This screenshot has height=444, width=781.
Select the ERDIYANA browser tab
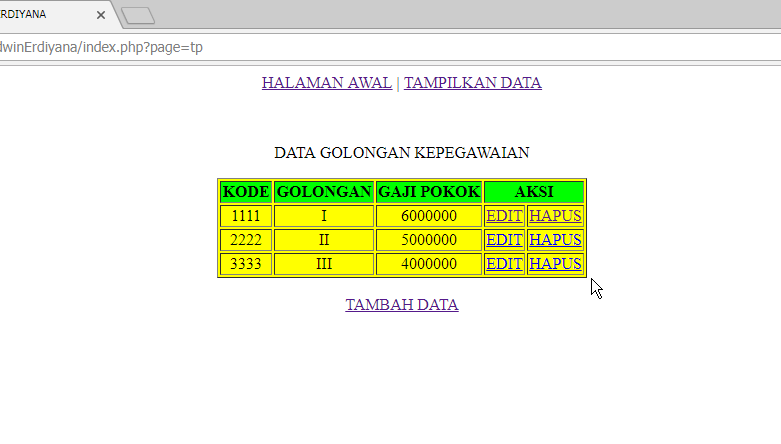coord(55,14)
